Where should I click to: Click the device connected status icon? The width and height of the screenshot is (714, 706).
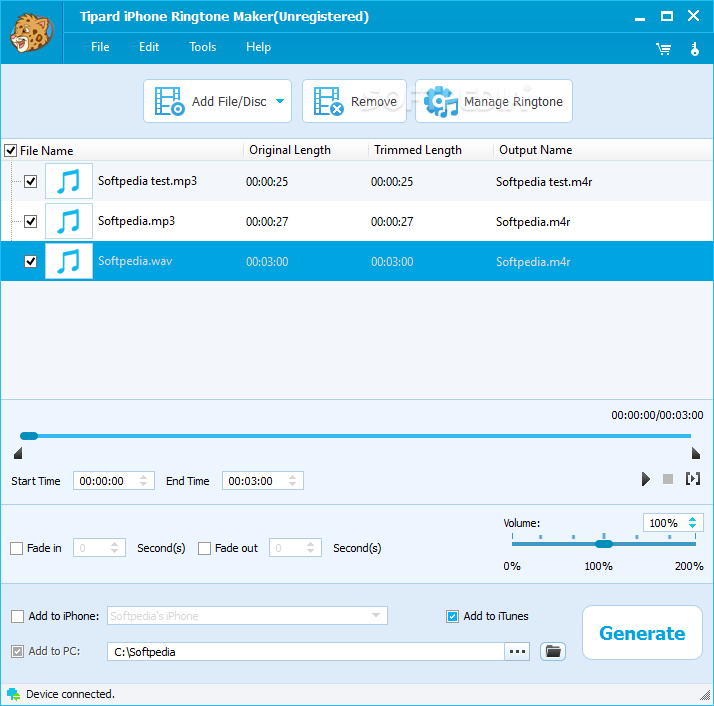click(13, 694)
